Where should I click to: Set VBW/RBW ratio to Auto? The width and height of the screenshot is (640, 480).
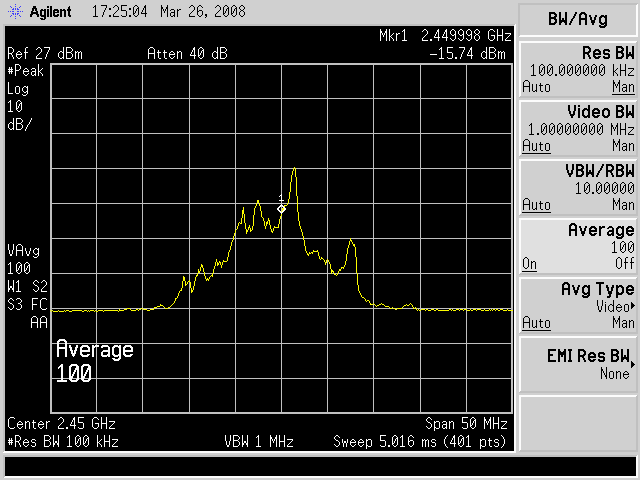pos(536,206)
